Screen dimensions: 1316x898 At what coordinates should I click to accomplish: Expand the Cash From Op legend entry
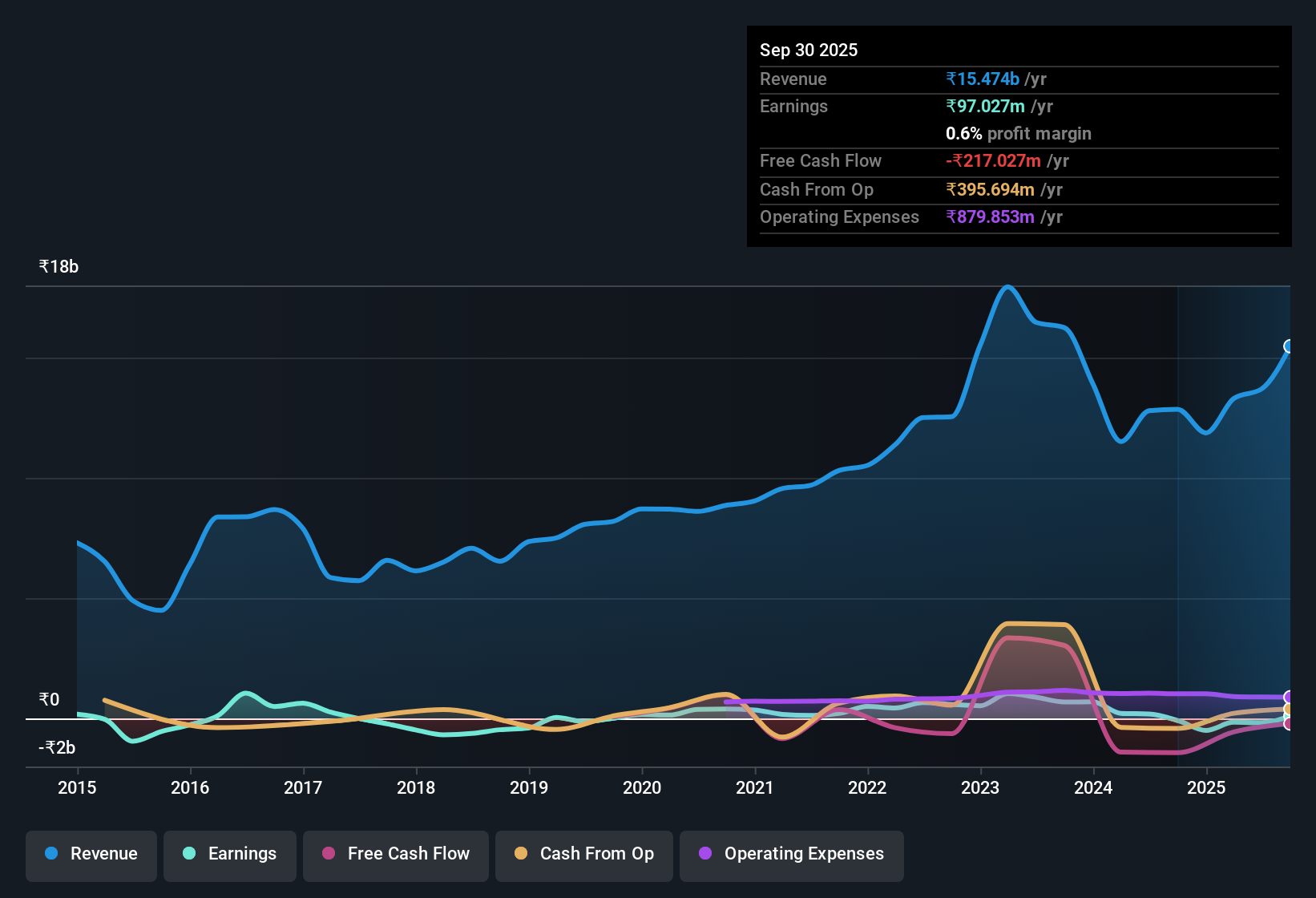point(583,855)
